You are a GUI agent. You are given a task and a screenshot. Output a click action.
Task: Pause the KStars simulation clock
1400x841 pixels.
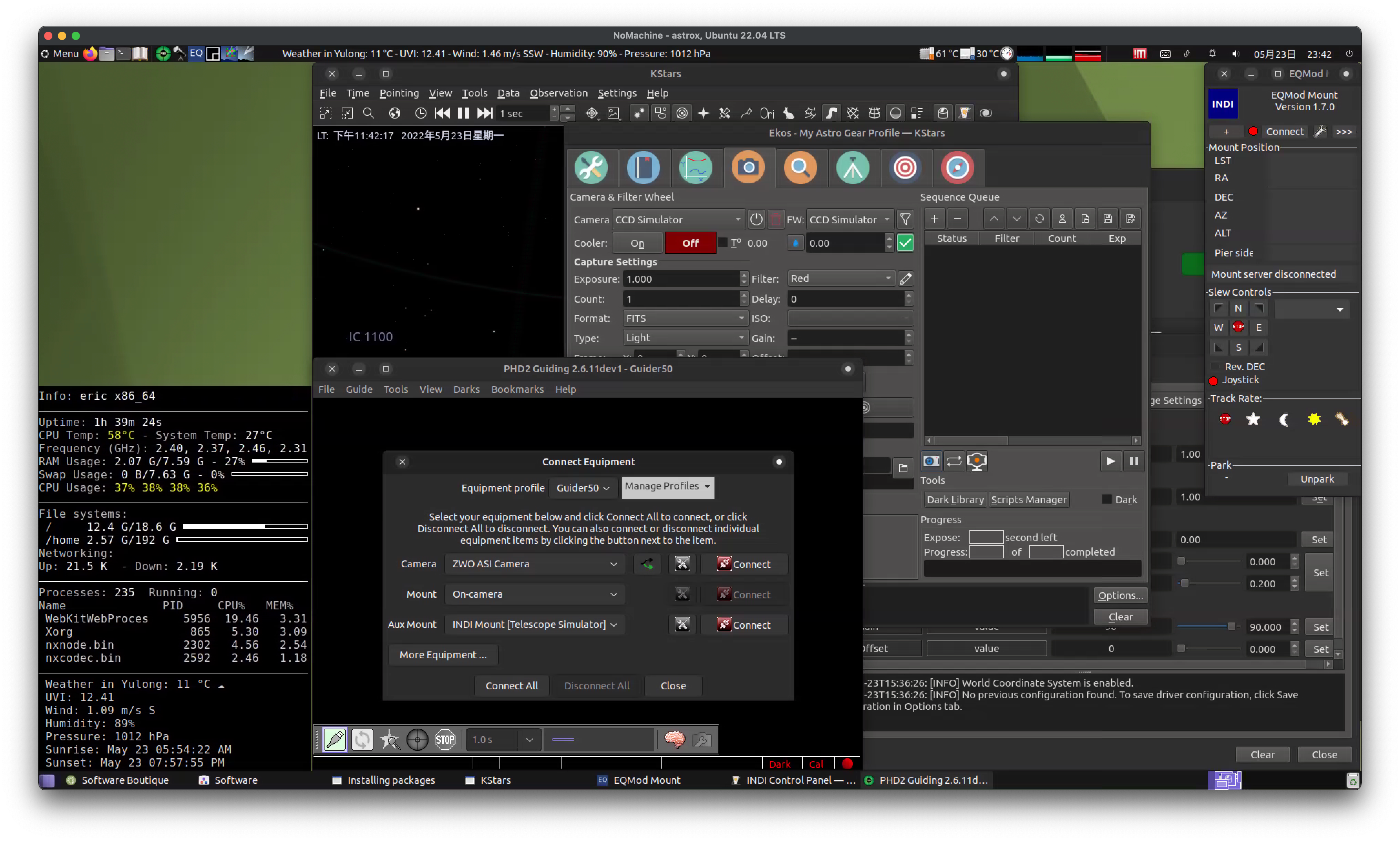coord(463,113)
